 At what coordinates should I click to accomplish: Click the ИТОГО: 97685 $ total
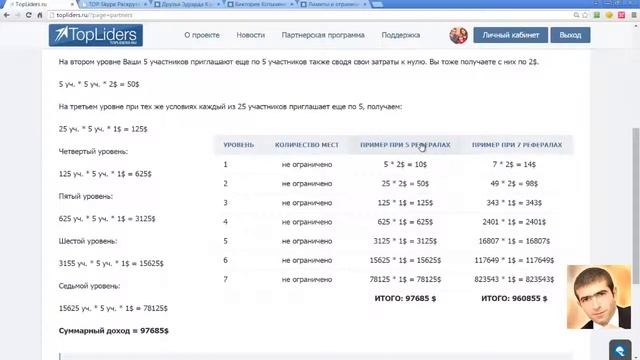[x=405, y=299]
